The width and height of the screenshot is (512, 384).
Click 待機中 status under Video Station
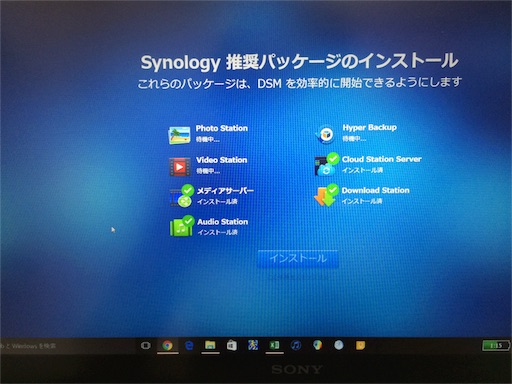[208, 171]
